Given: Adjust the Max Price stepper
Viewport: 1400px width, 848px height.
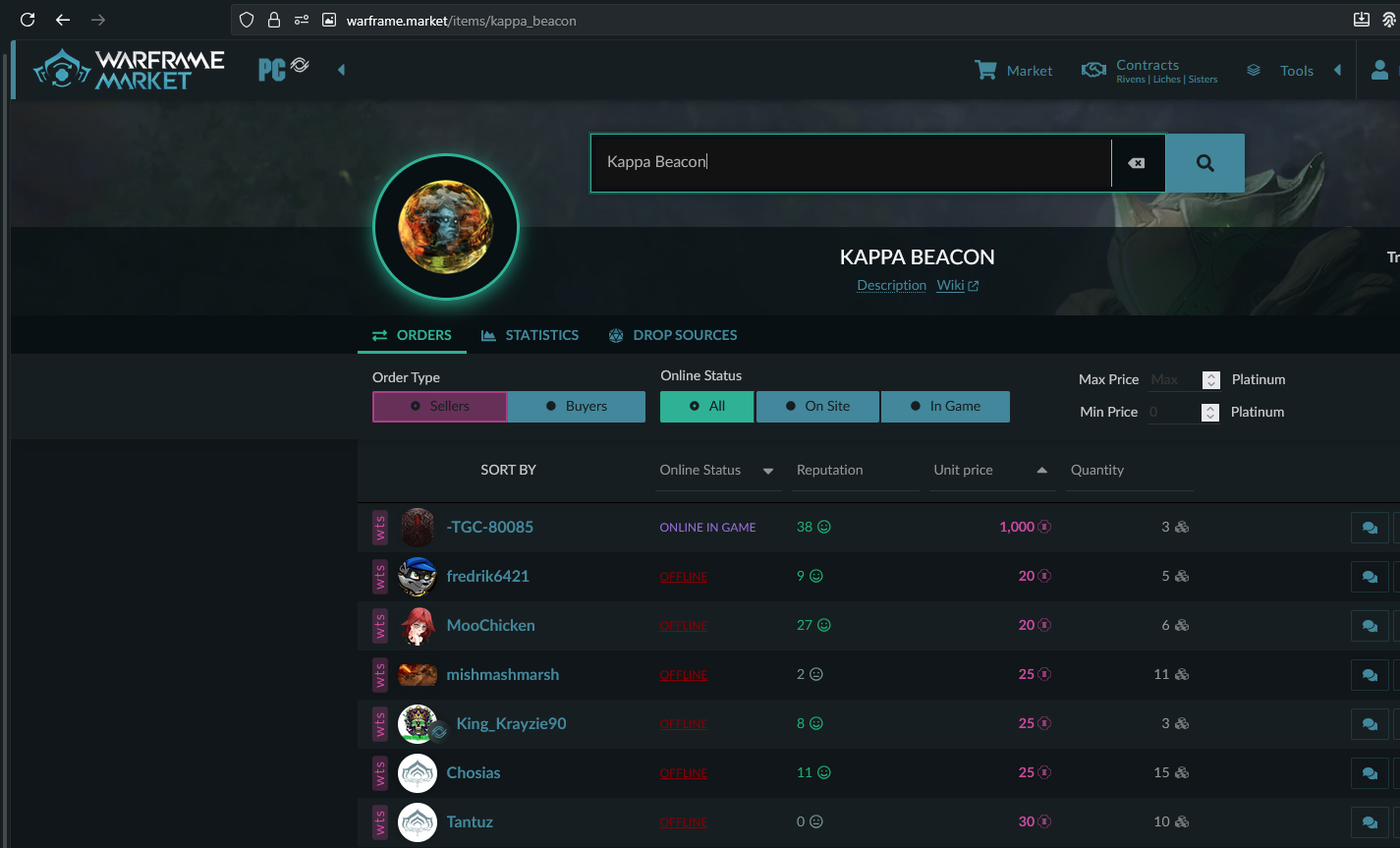Looking at the screenshot, I should pos(1211,379).
